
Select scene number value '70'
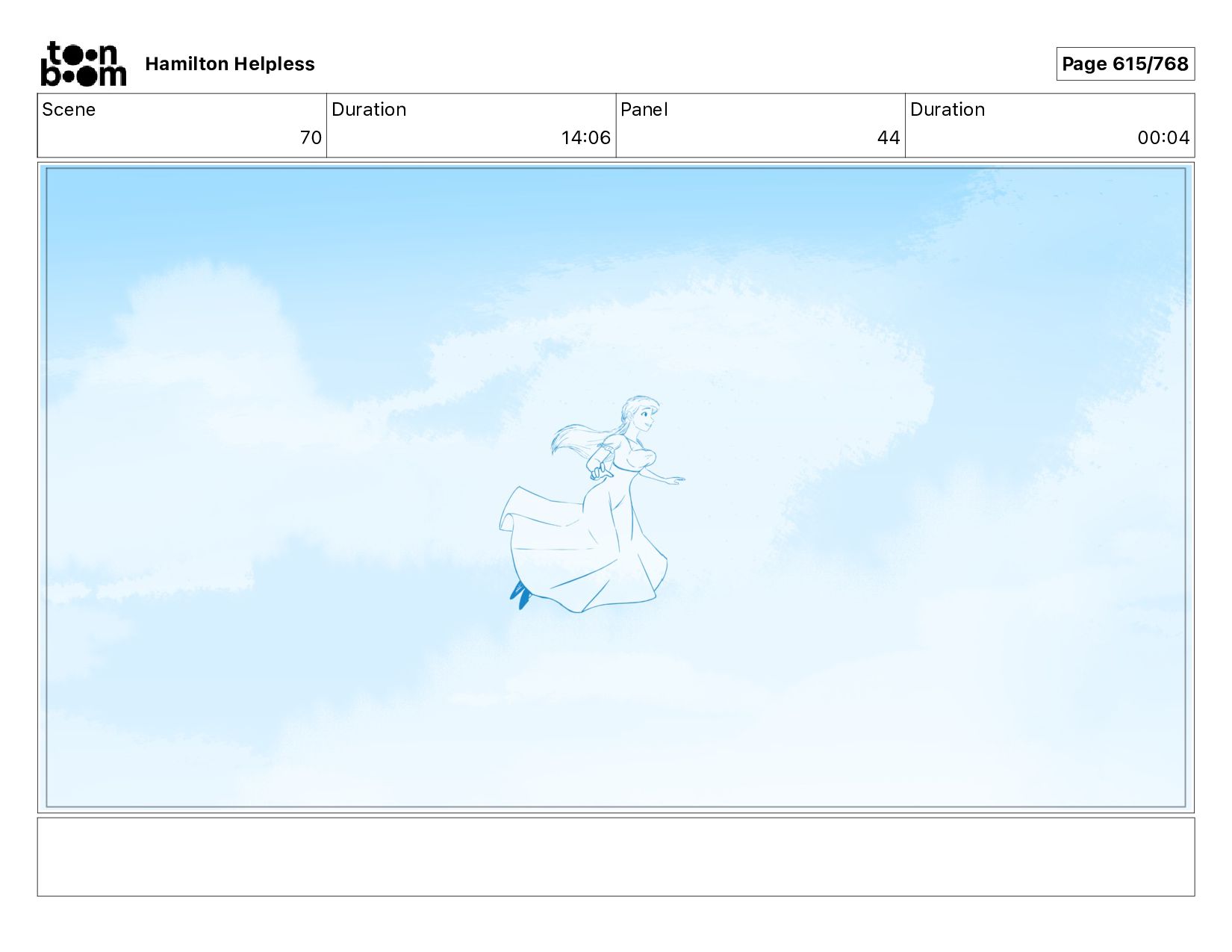point(311,138)
